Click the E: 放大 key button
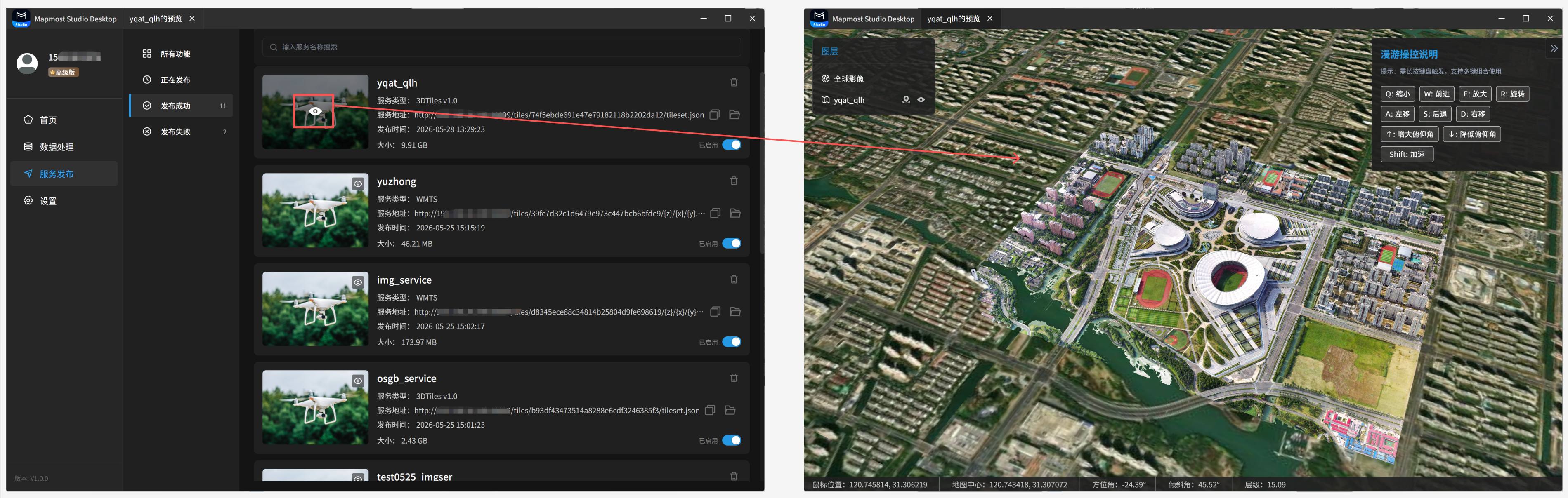The height and width of the screenshot is (498, 1568). [x=1475, y=94]
